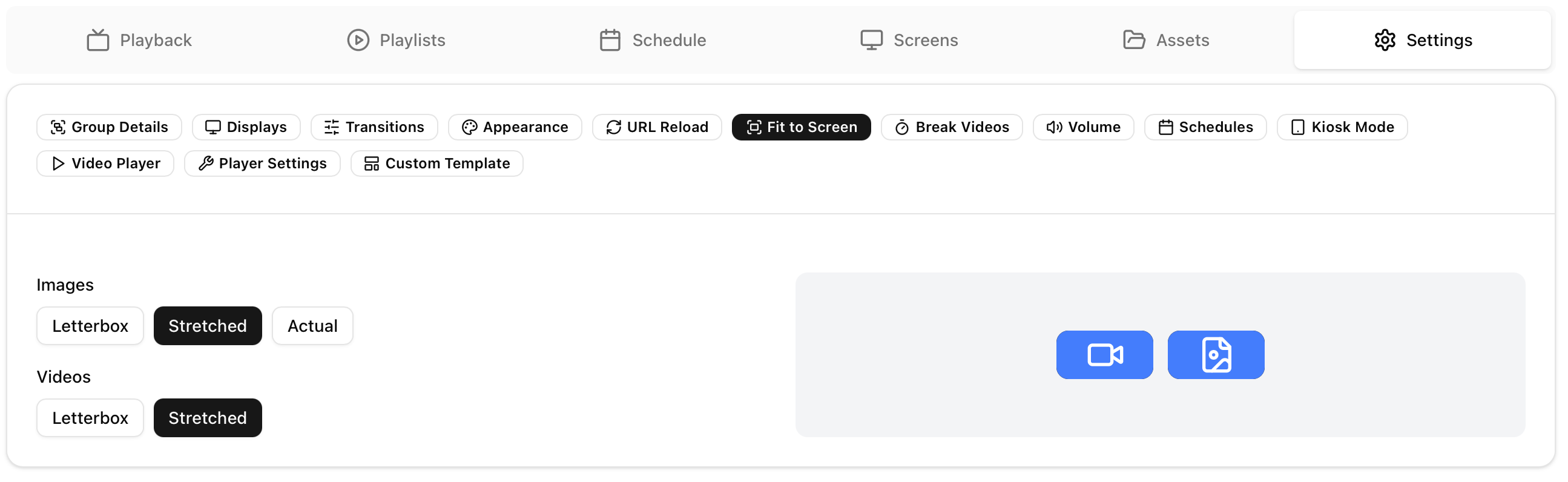The height and width of the screenshot is (482, 1568).
Task: Click the blue video camera preview icon
Action: click(x=1104, y=355)
